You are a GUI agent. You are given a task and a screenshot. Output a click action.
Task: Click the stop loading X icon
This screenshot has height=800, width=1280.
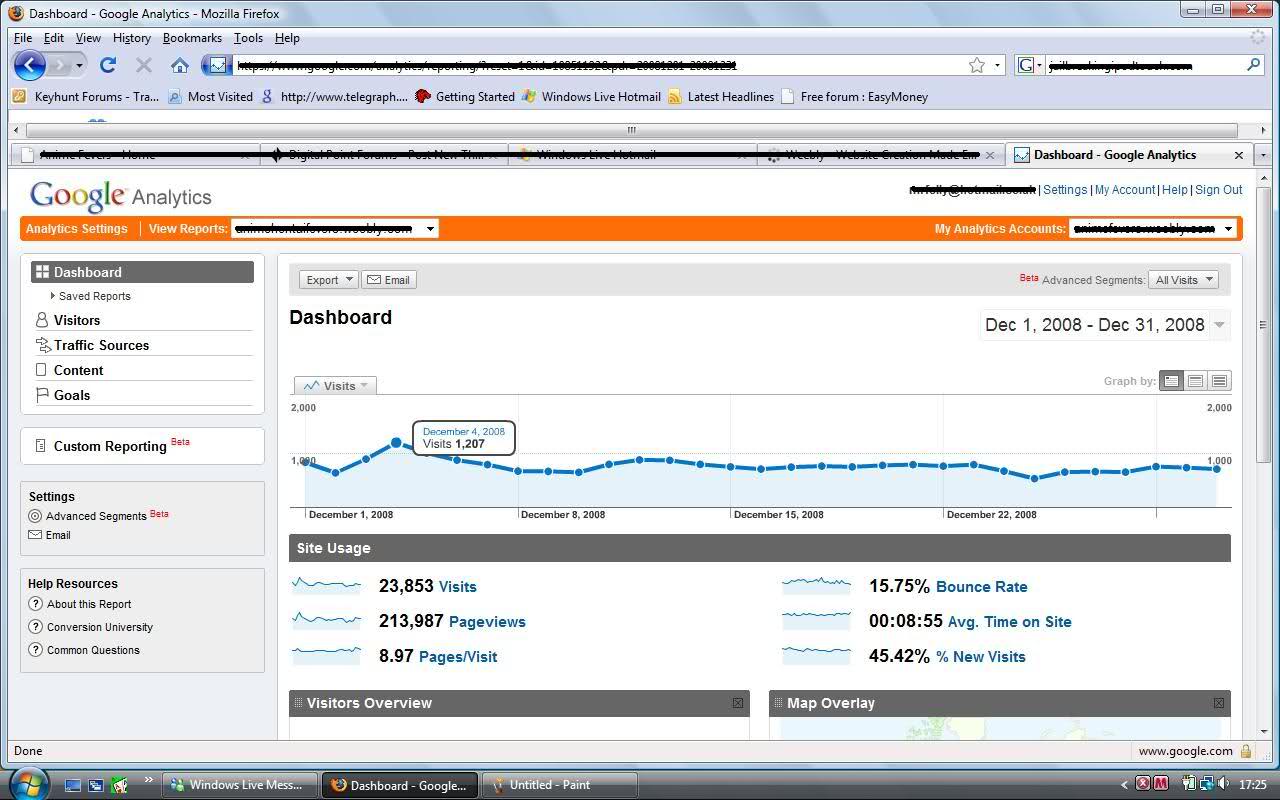pos(143,65)
